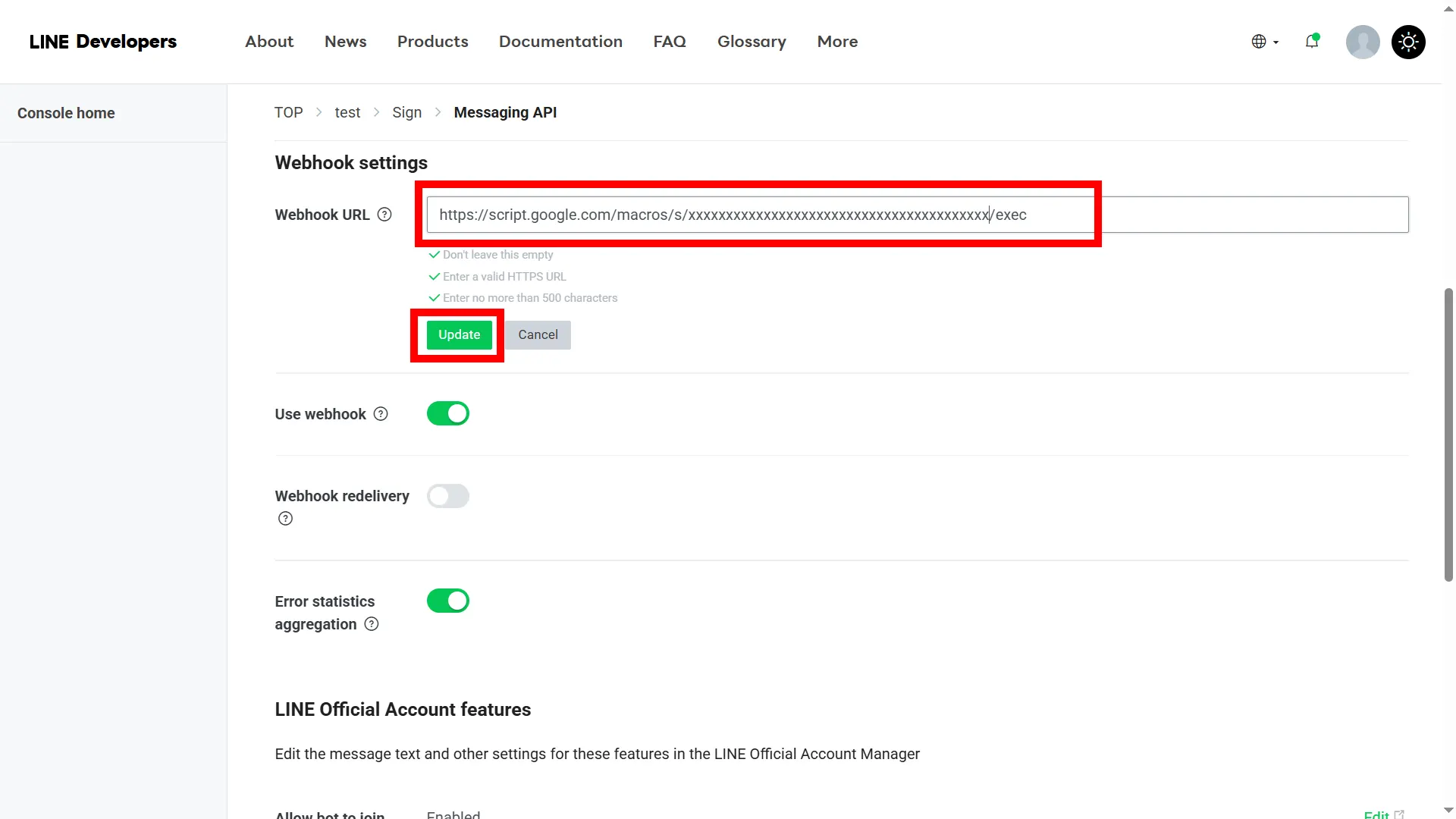Image resolution: width=1456 pixels, height=819 pixels.
Task: Disable the Use webhook toggle
Action: (447, 413)
